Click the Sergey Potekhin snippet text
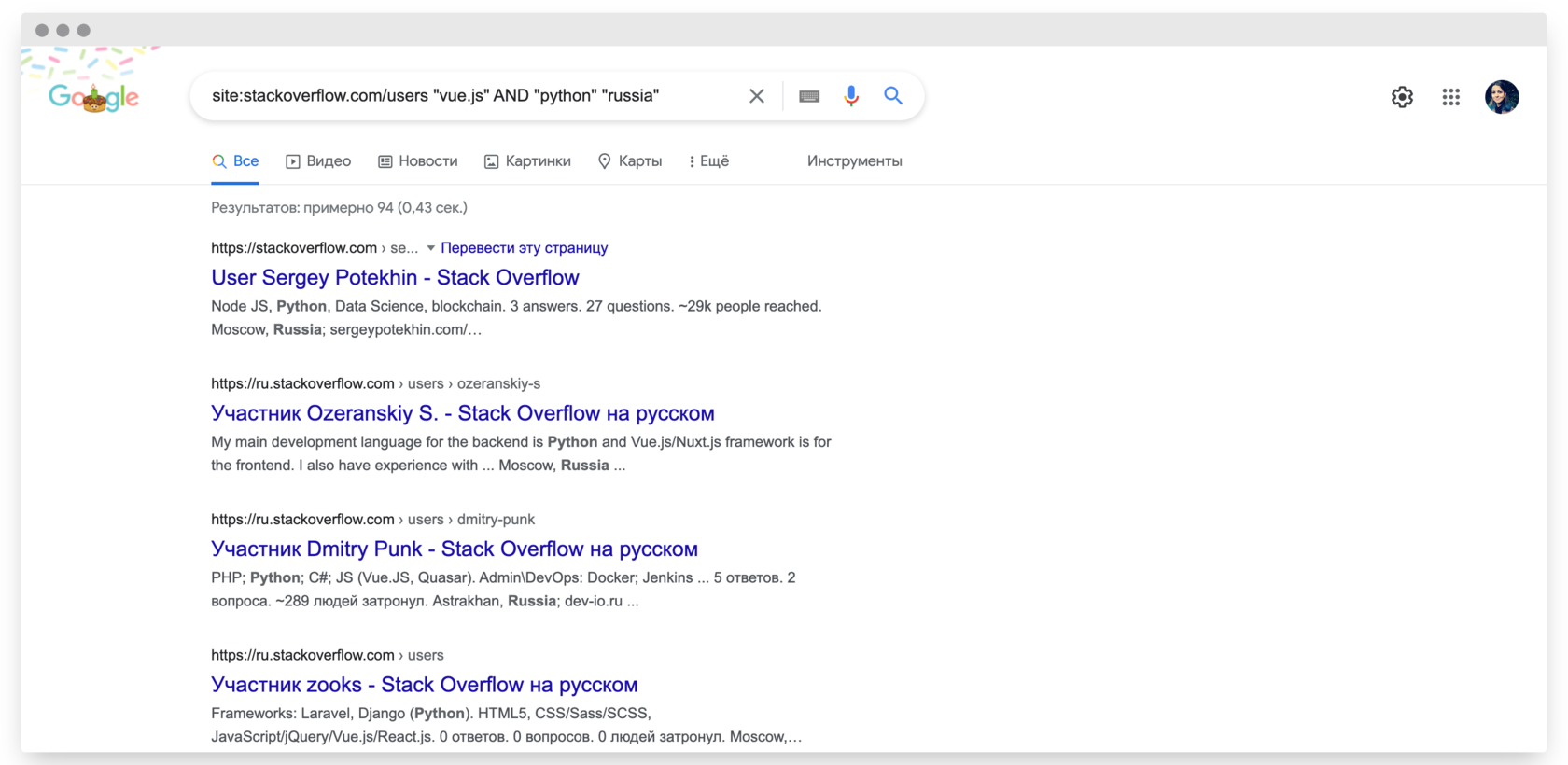 click(x=516, y=318)
